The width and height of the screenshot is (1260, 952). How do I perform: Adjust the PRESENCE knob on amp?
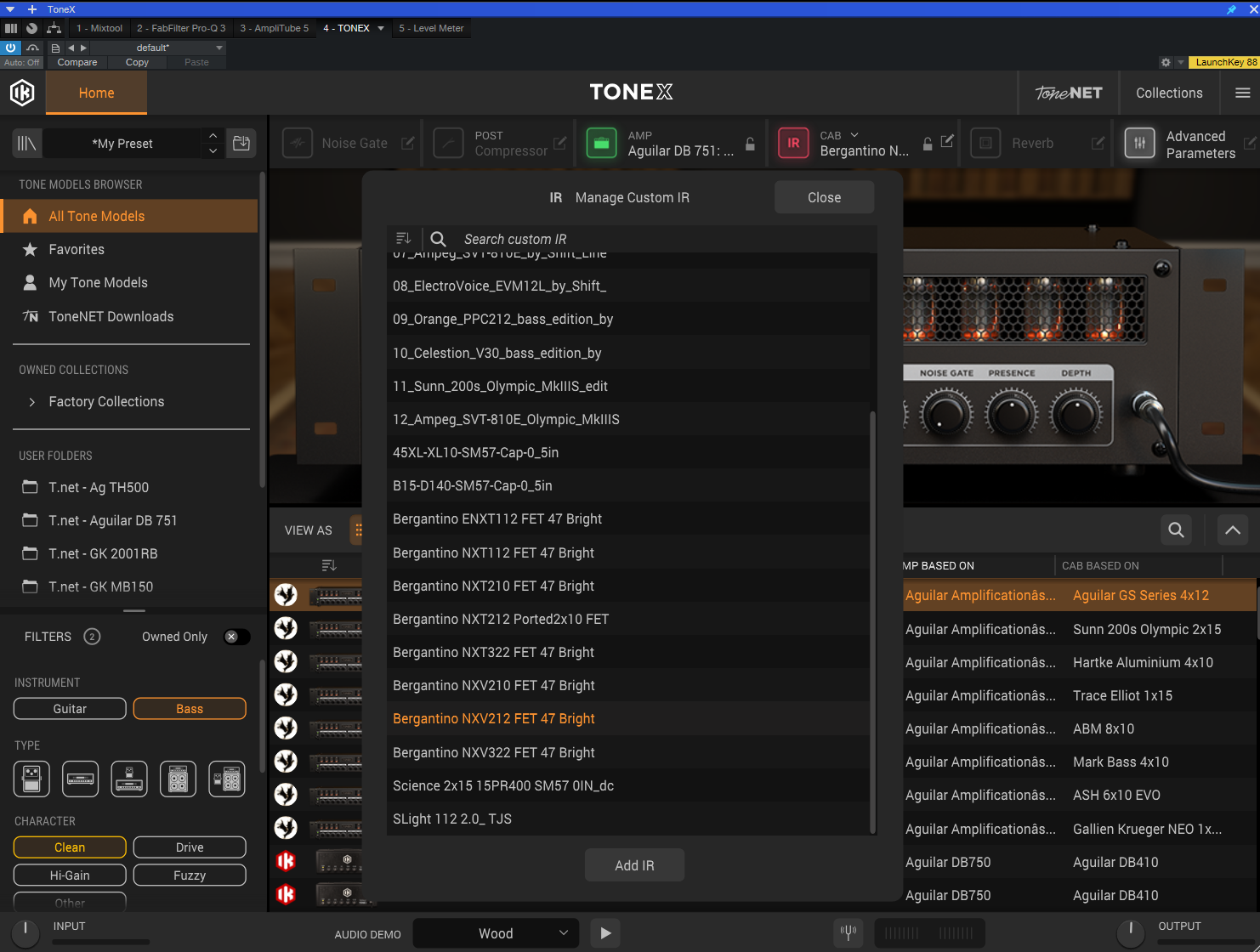click(x=1012, y=413)
